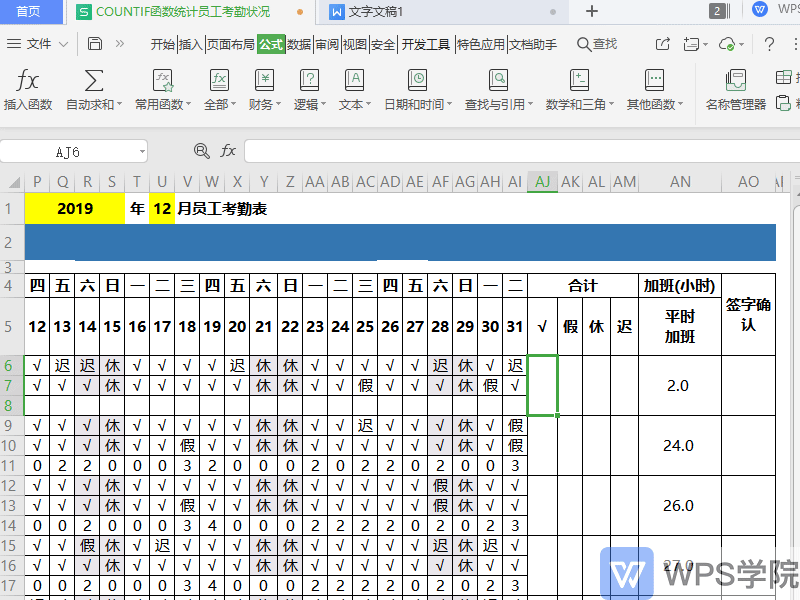Click the overtime value 26.0 cell
The image size is (800, 600).
[x=680, y=506]
